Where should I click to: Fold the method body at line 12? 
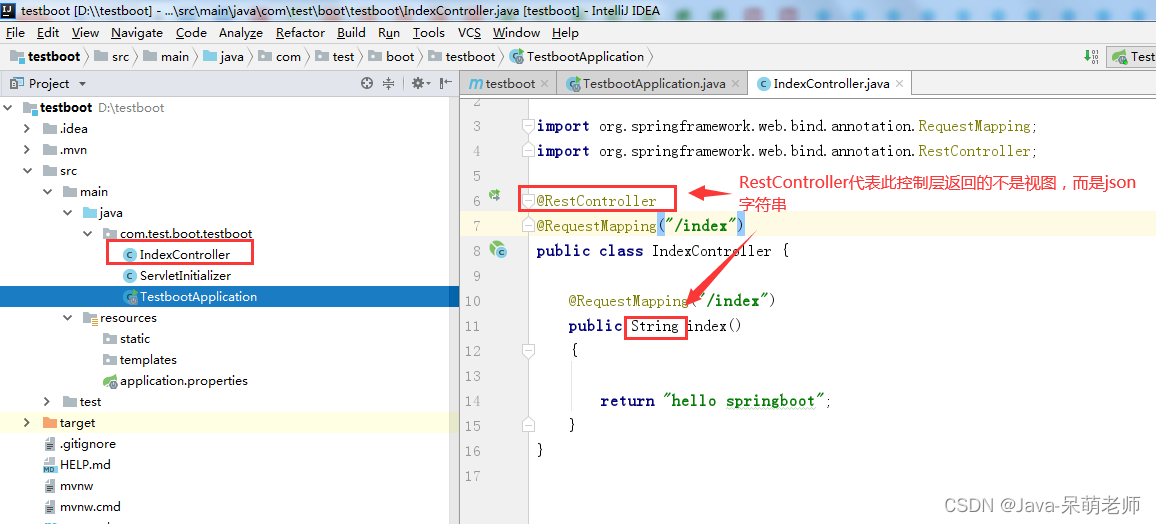point(528,351)
